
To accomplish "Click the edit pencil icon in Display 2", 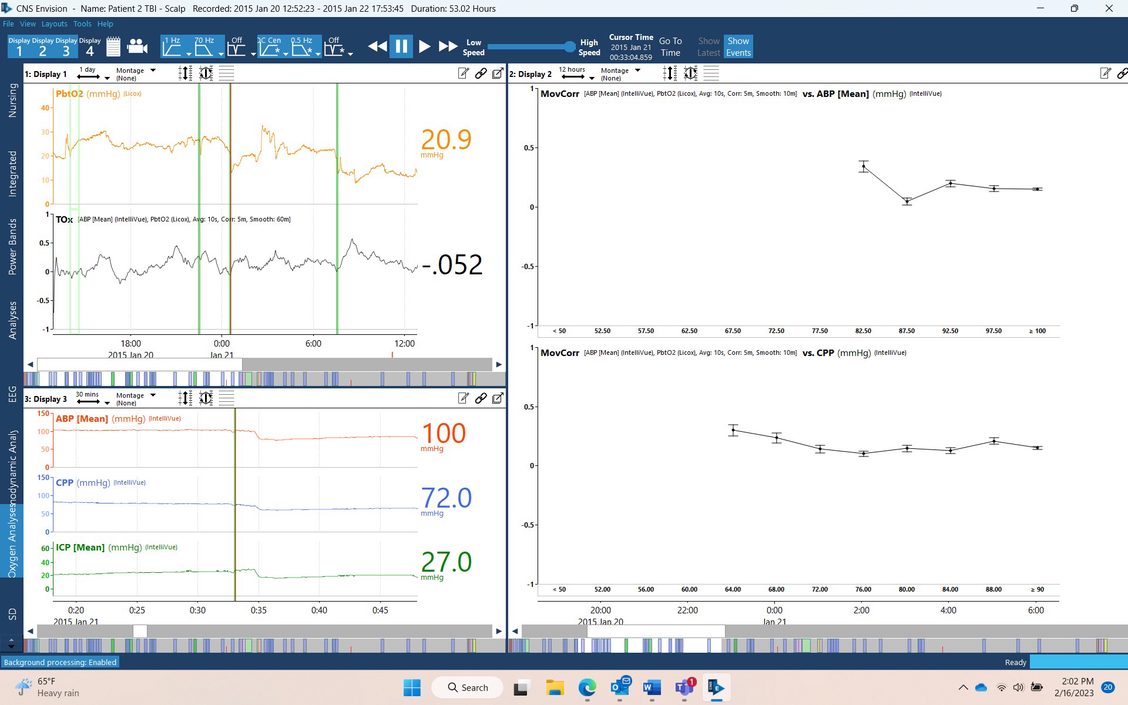I will pos(1105,73).
